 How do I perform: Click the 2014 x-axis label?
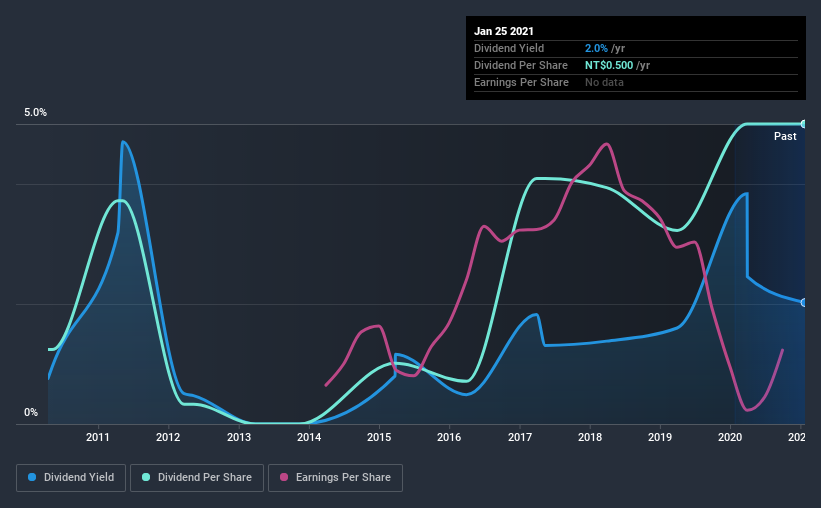click(x=309, y=437)
